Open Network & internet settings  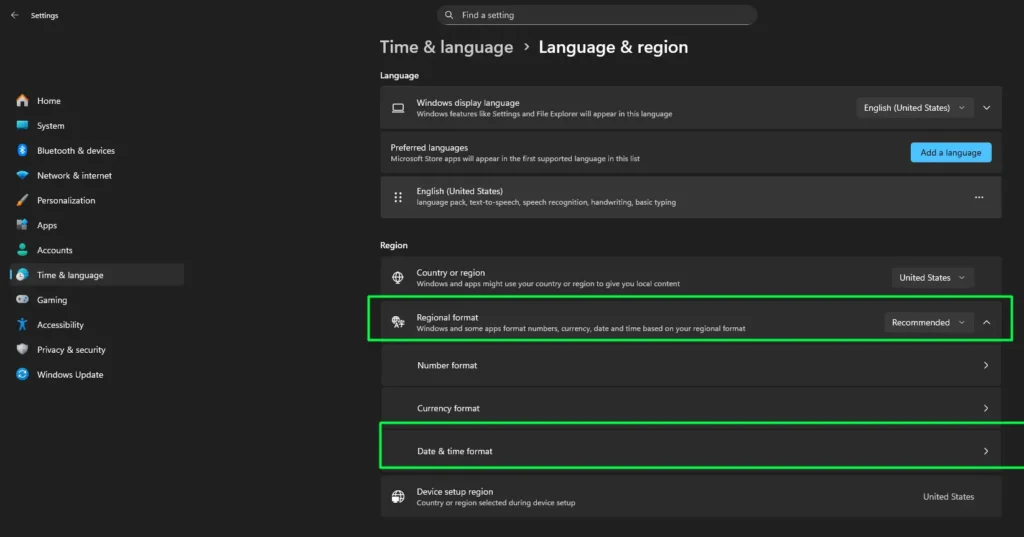point(97,175)
